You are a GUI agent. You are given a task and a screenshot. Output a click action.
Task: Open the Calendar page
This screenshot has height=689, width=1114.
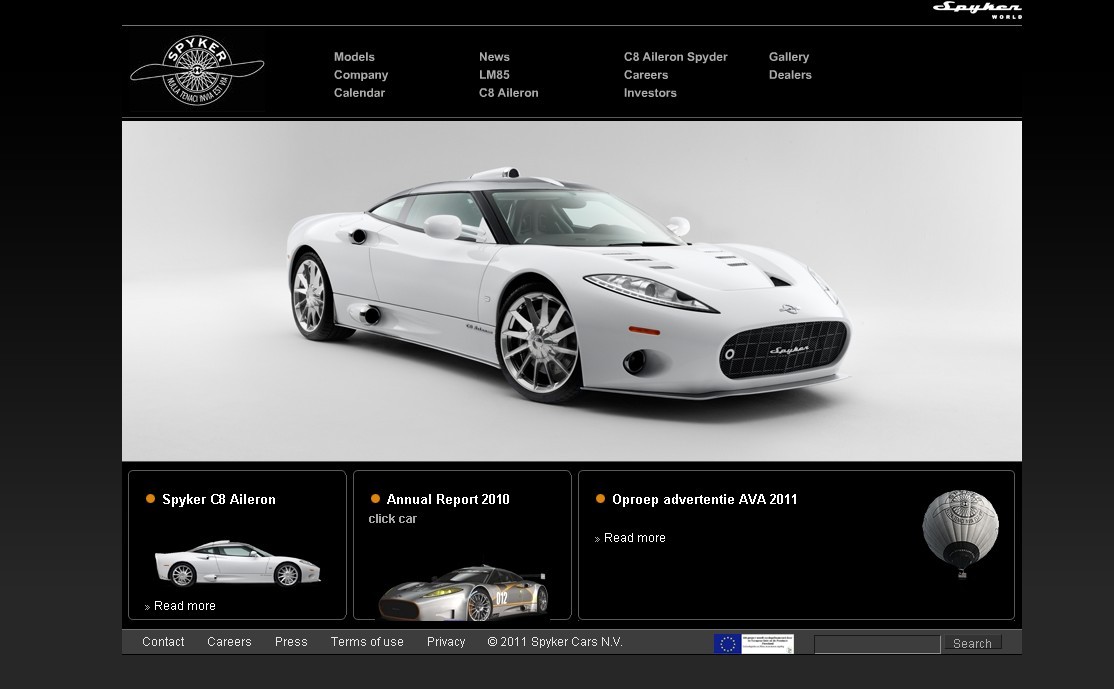tap(359, 93)
